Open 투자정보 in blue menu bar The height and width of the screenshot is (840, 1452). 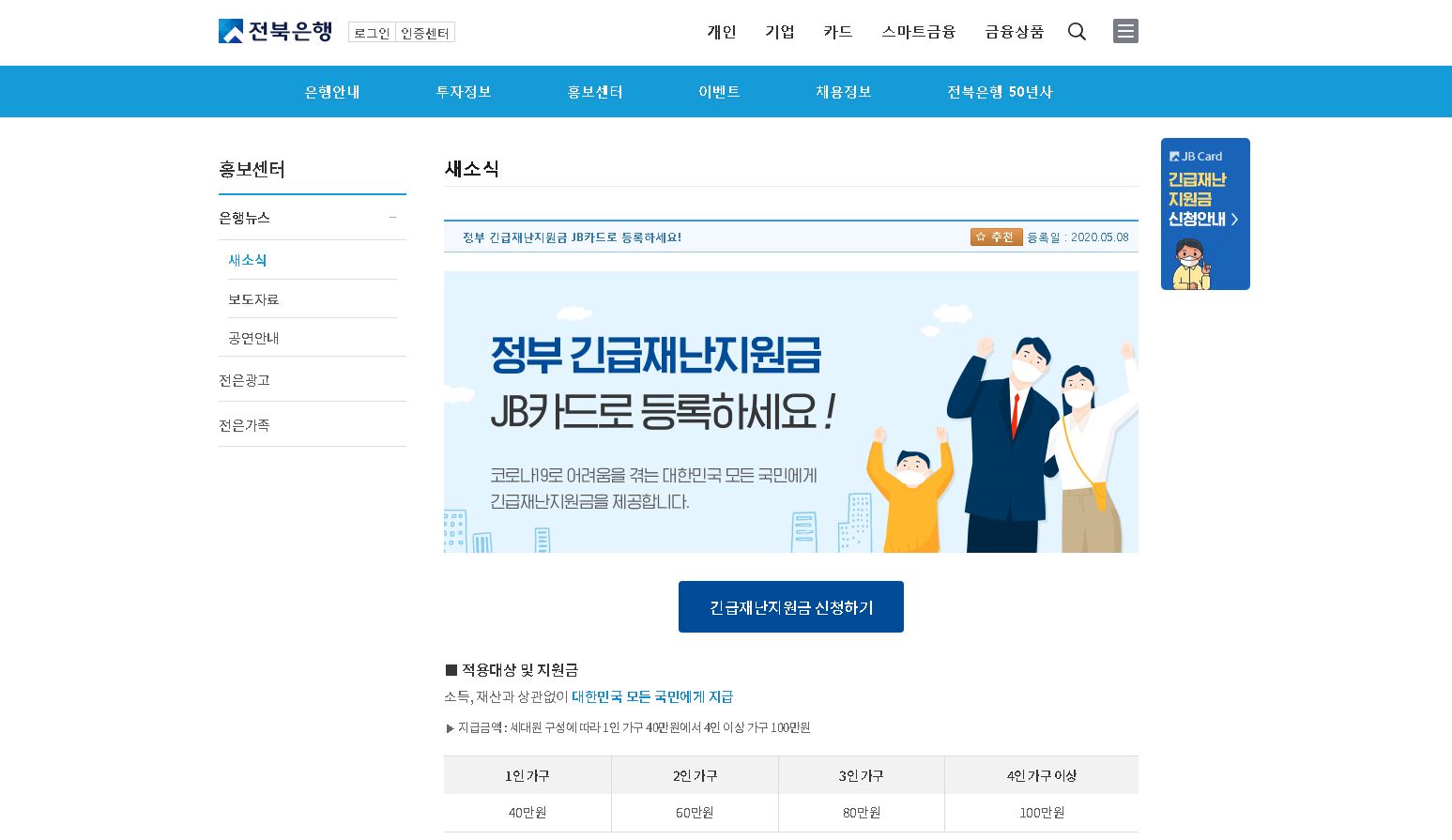click(464, 92)
